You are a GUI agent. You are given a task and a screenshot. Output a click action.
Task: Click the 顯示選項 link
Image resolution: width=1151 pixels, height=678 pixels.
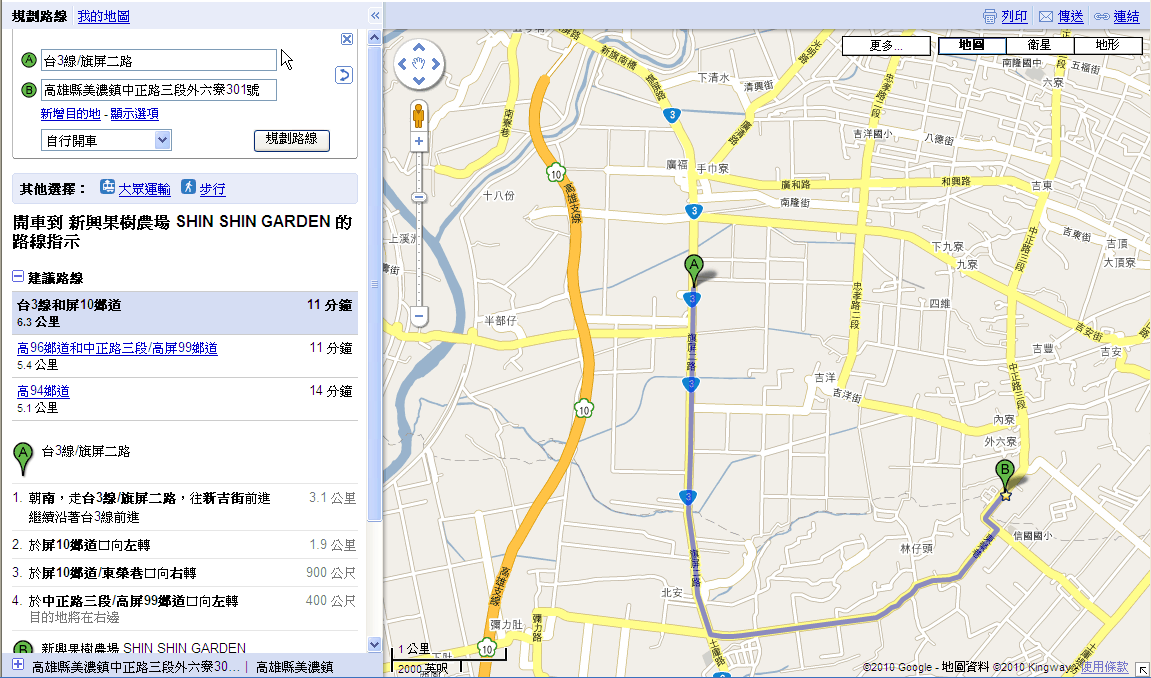[x=134, y=114]
